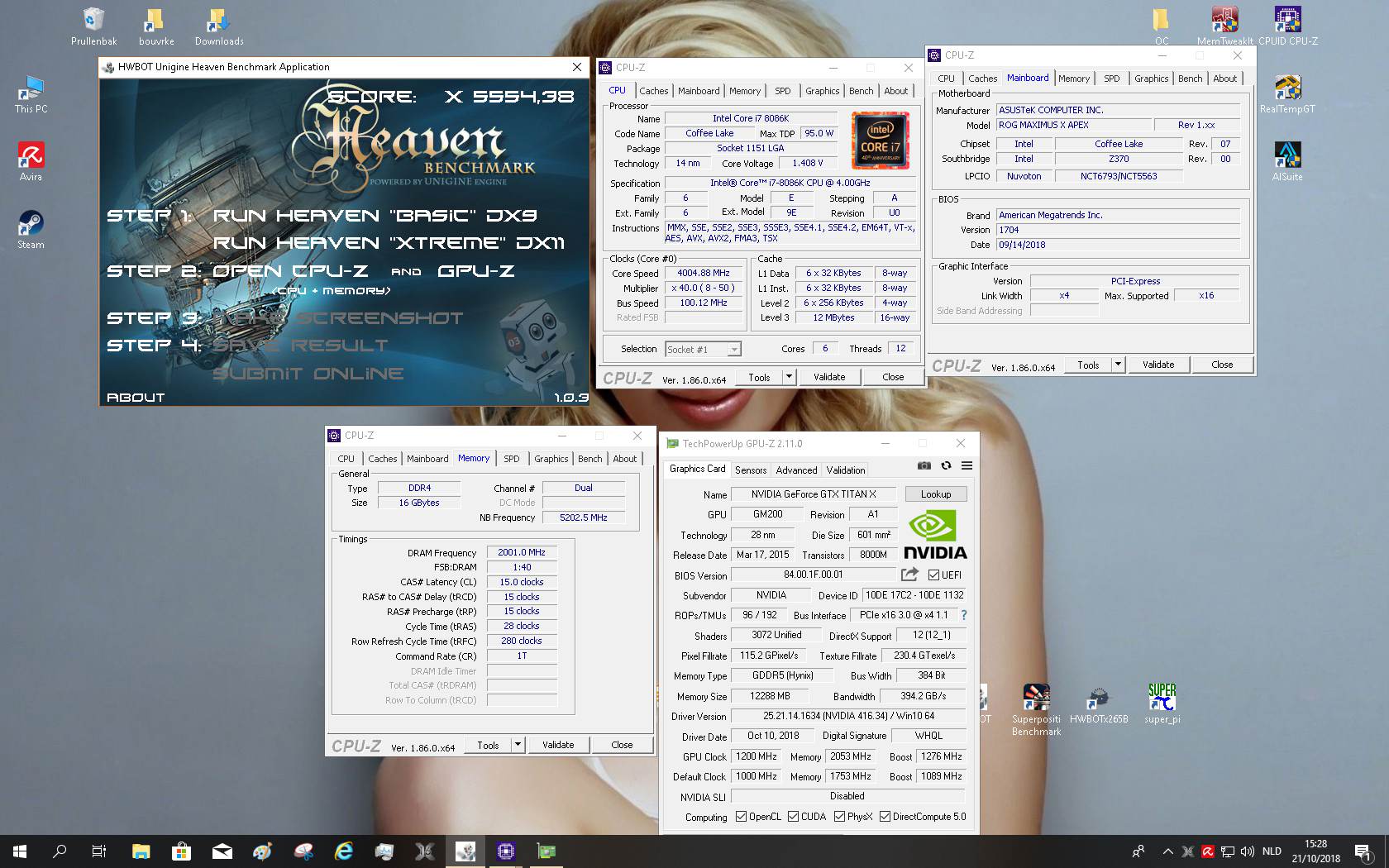This screenshot has width=1389, height=868.
Task: Launch the Avira desktop shortcut
Action: (x=31, y=162)
